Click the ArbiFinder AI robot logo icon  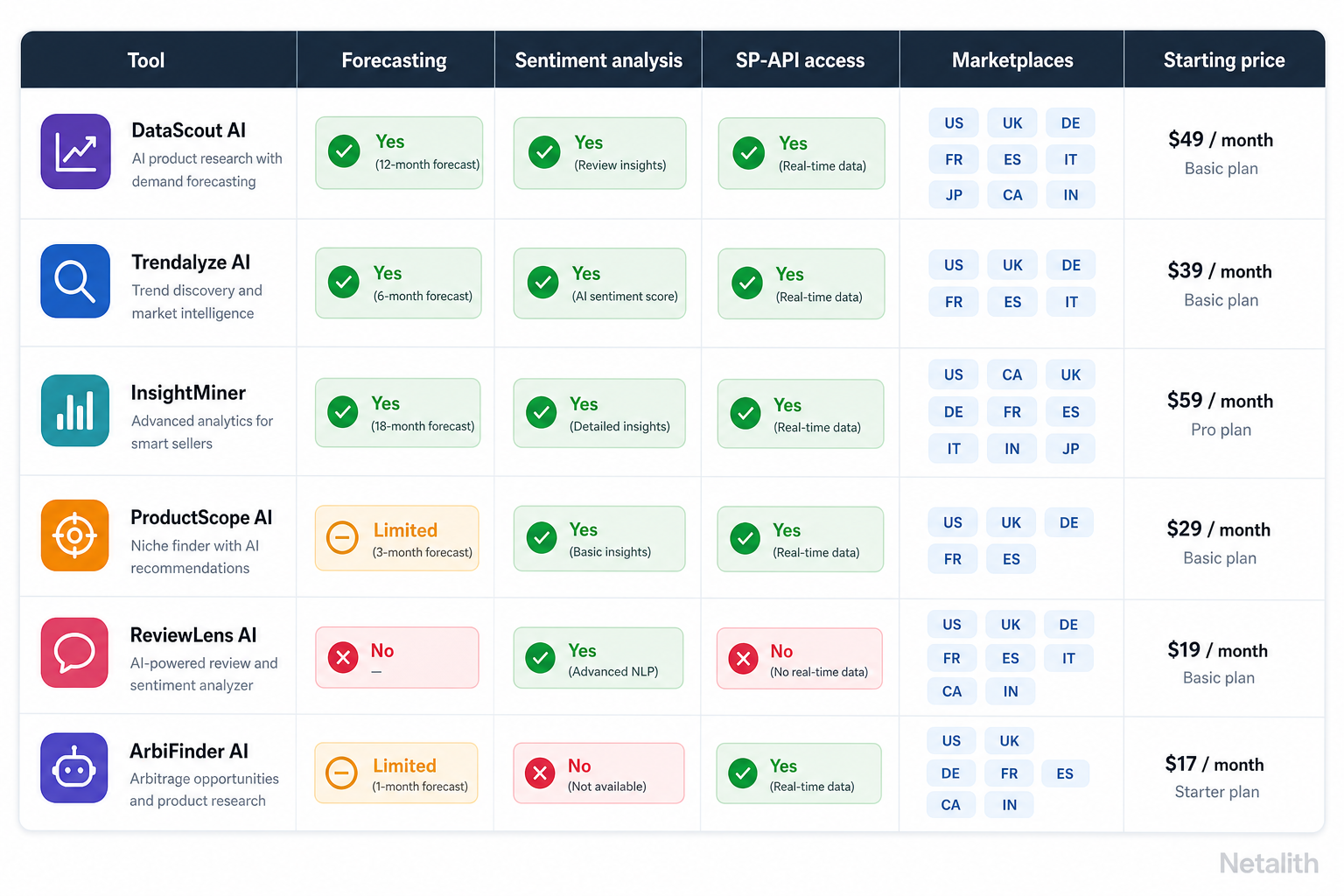coord(74,768)
